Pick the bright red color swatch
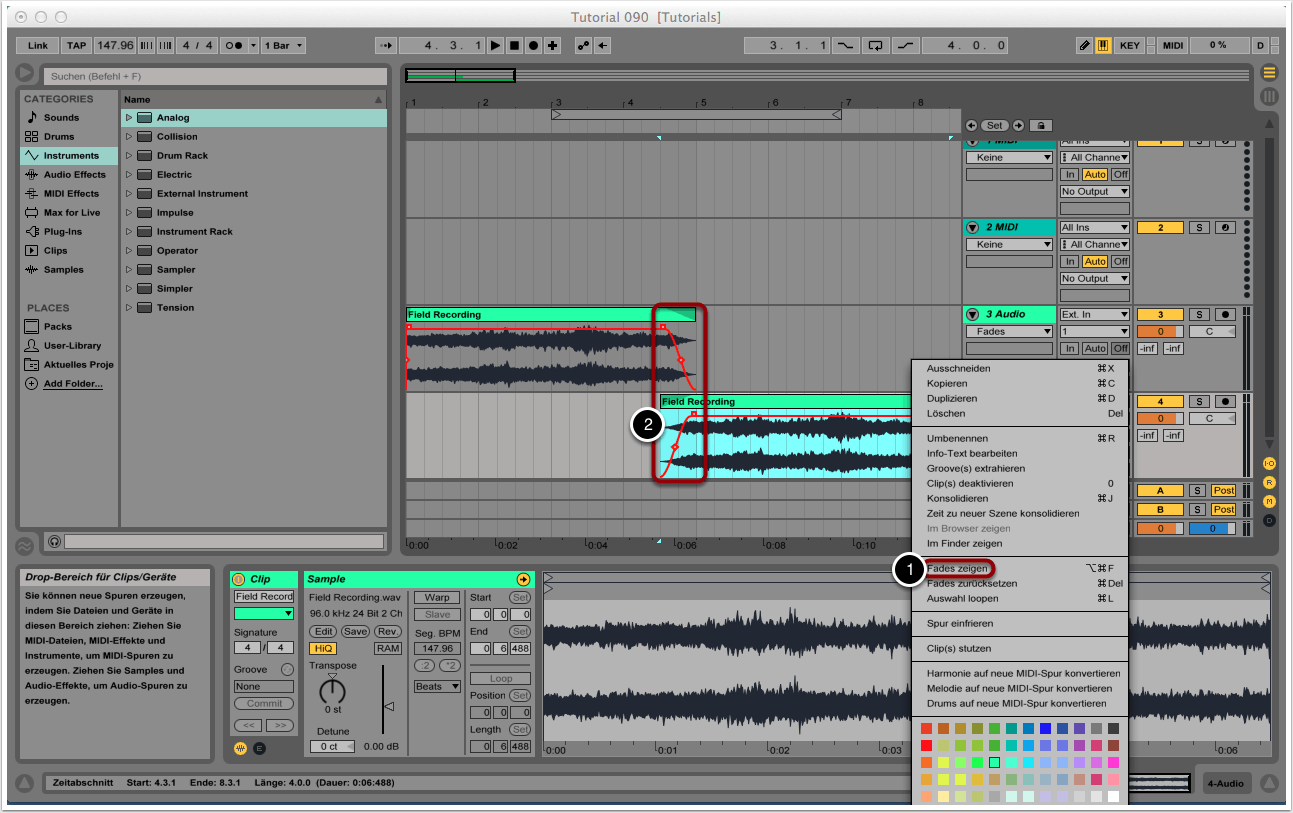Image resolution: width=1293 pixels, height=813 pixels. 927,745
